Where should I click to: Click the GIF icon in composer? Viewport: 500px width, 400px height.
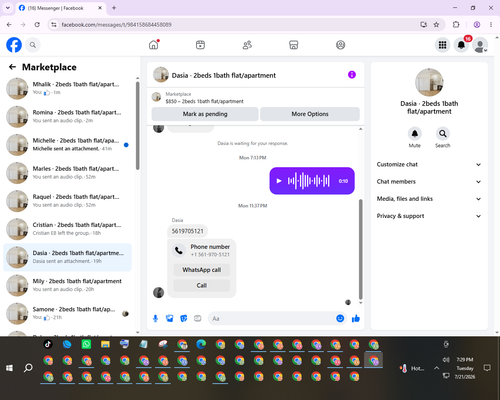198,318
